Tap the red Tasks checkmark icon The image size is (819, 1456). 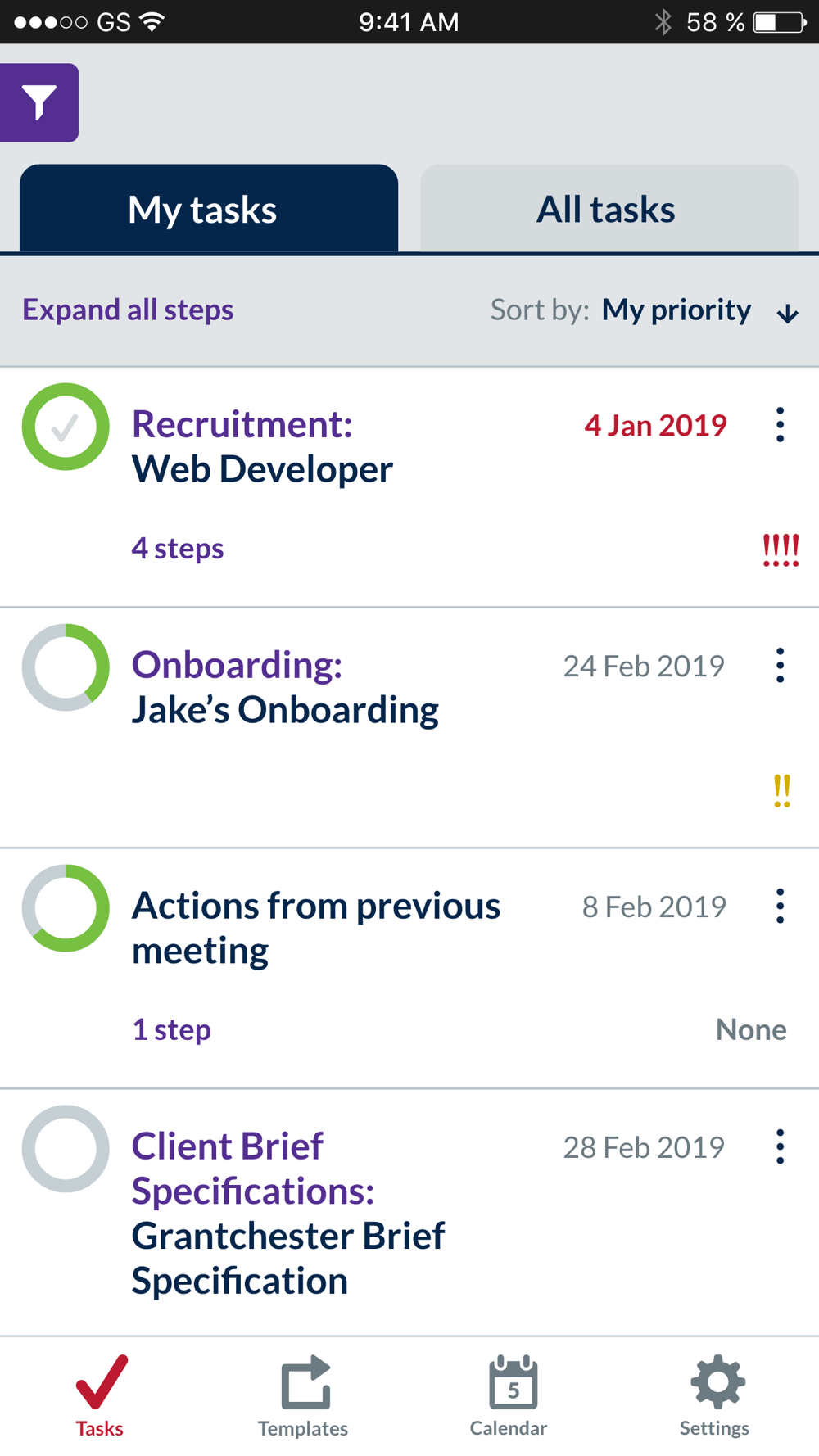click(102, 1382)
